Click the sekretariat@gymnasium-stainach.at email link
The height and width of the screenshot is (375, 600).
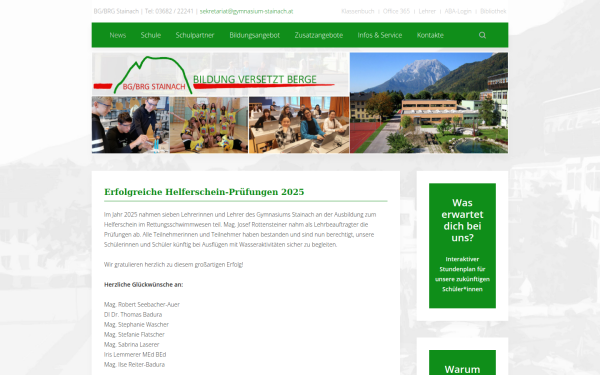(x=246, y=11)
